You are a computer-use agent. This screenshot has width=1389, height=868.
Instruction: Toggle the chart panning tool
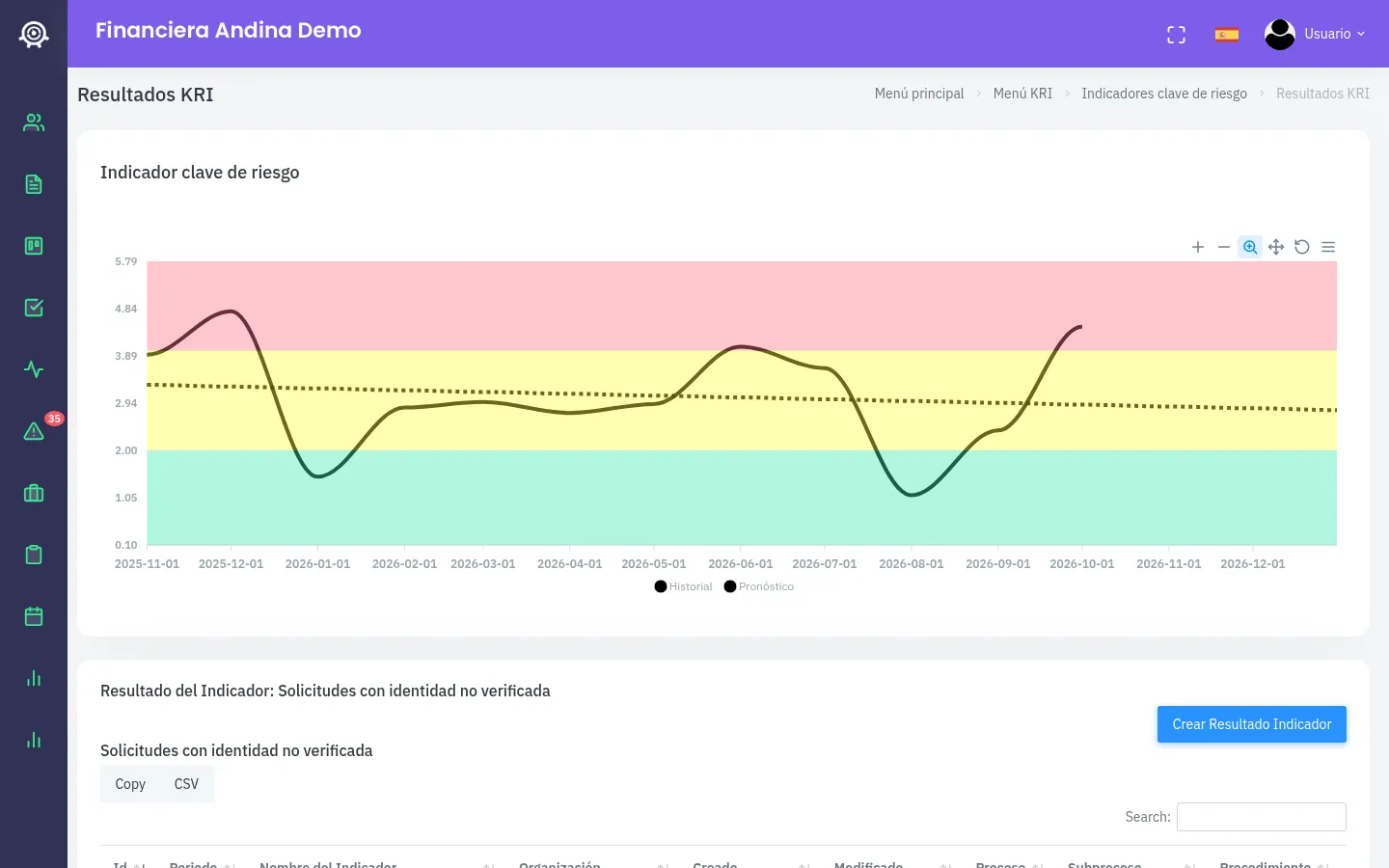tap(1276, 247)
